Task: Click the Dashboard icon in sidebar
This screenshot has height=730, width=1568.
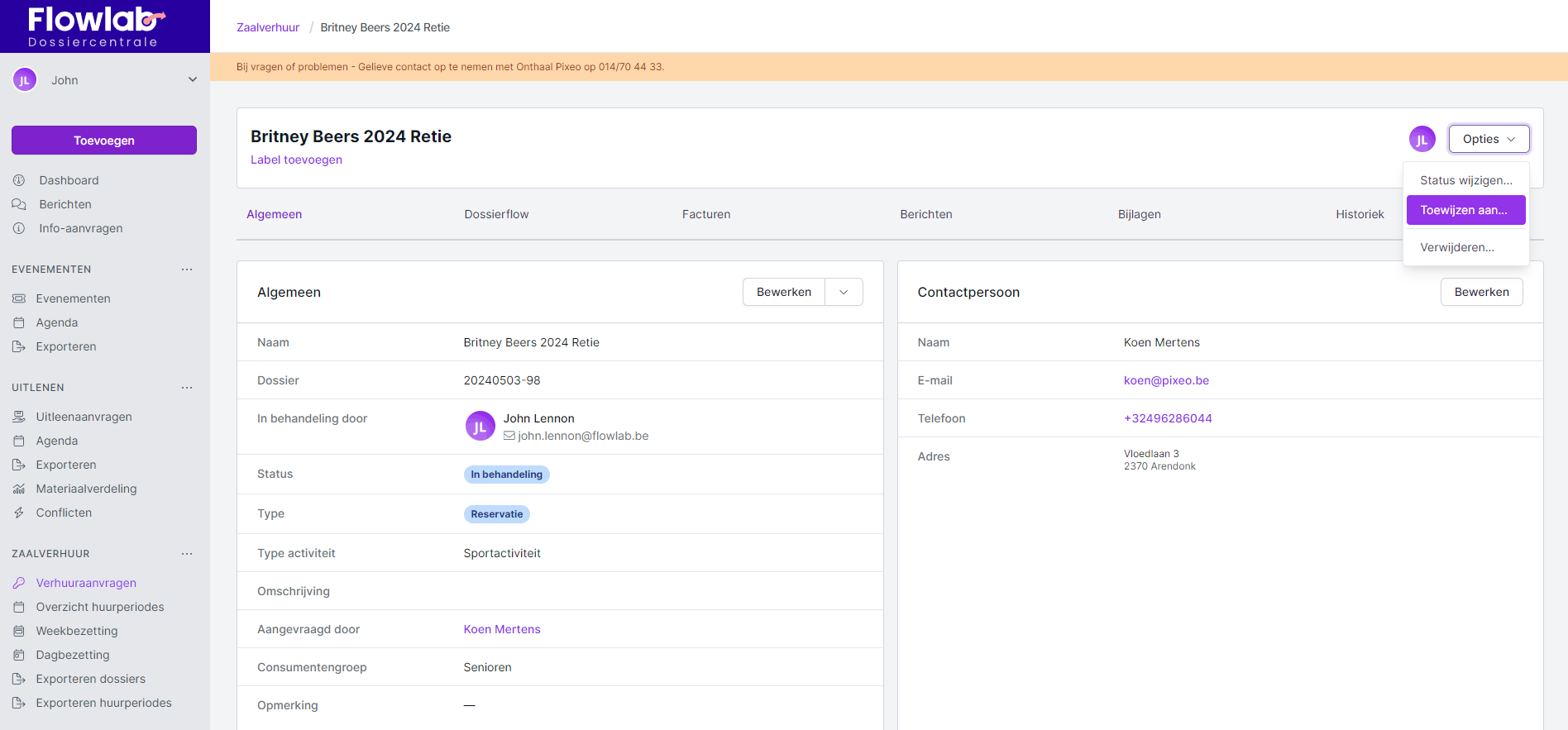Action: [x=19, y=180]
